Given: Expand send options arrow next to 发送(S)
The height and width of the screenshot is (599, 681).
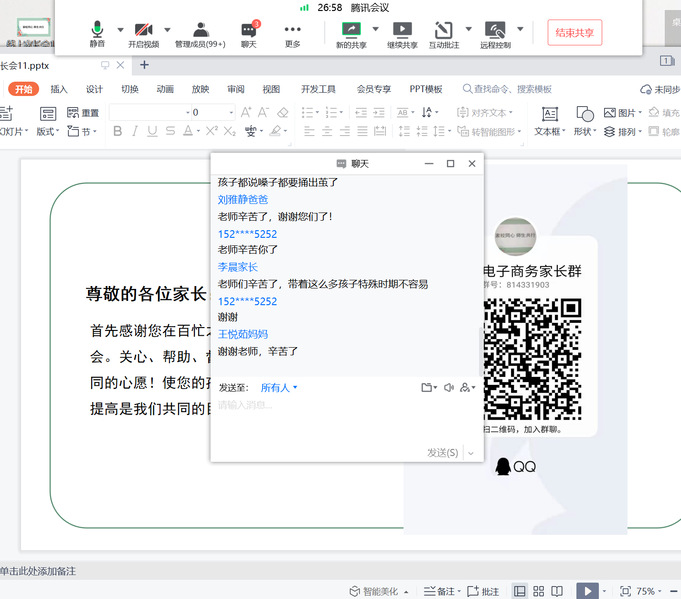Looking at the screenshot, I should [470, 453].
